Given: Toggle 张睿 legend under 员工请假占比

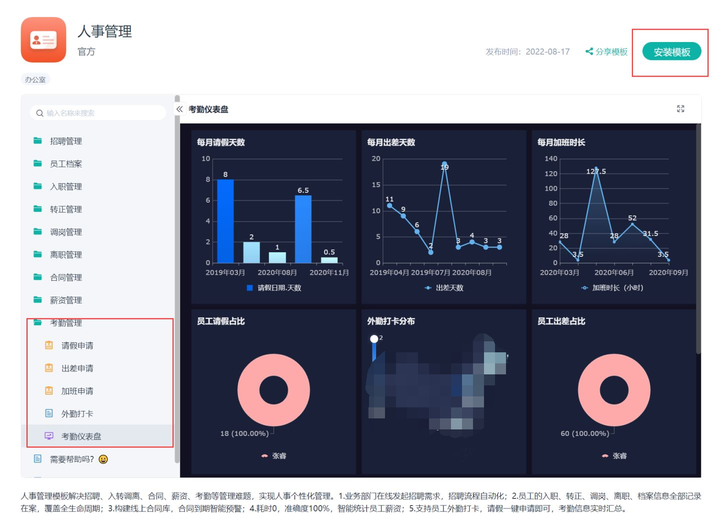Looking at the screenshot, I should (x=274, y=456).
